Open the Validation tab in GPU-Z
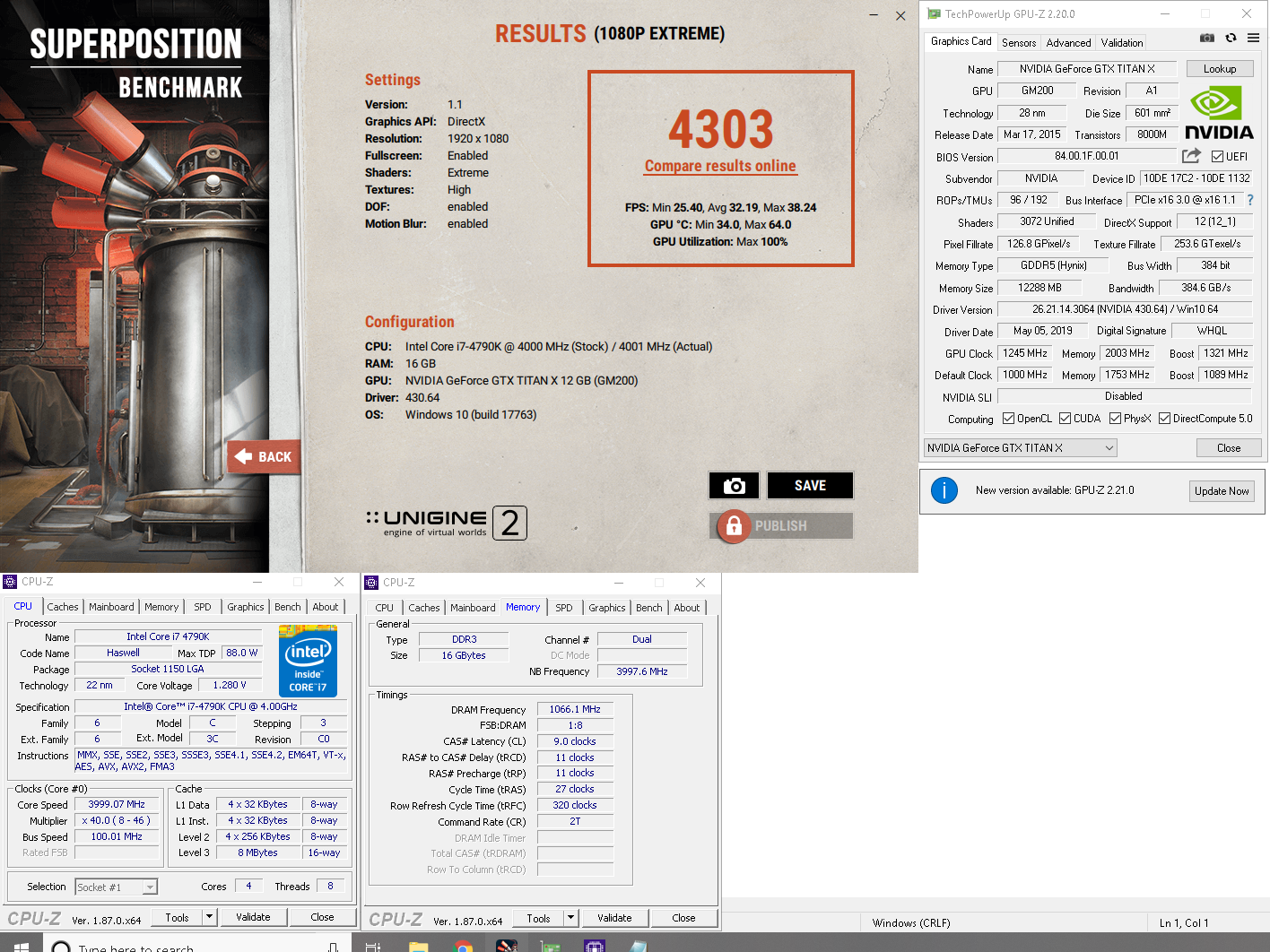The height and width of the screenshot is (952, 1270). [1122, 43]
